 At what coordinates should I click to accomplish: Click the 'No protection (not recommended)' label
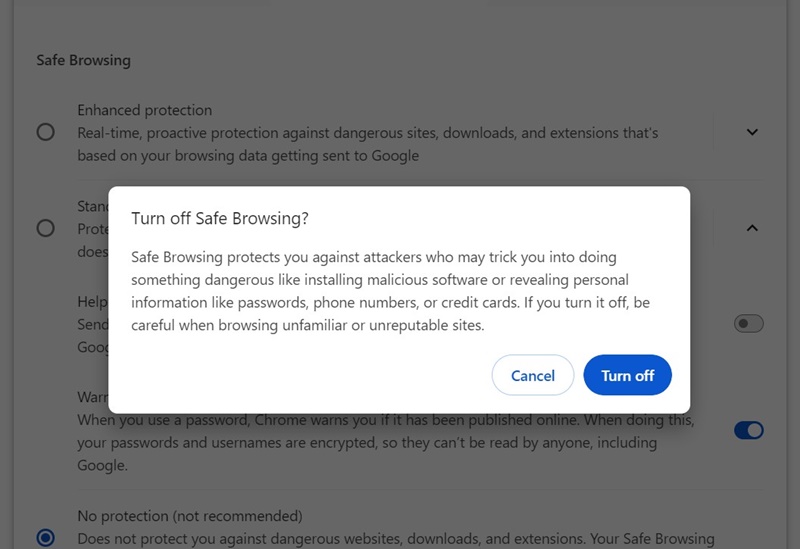189,516
